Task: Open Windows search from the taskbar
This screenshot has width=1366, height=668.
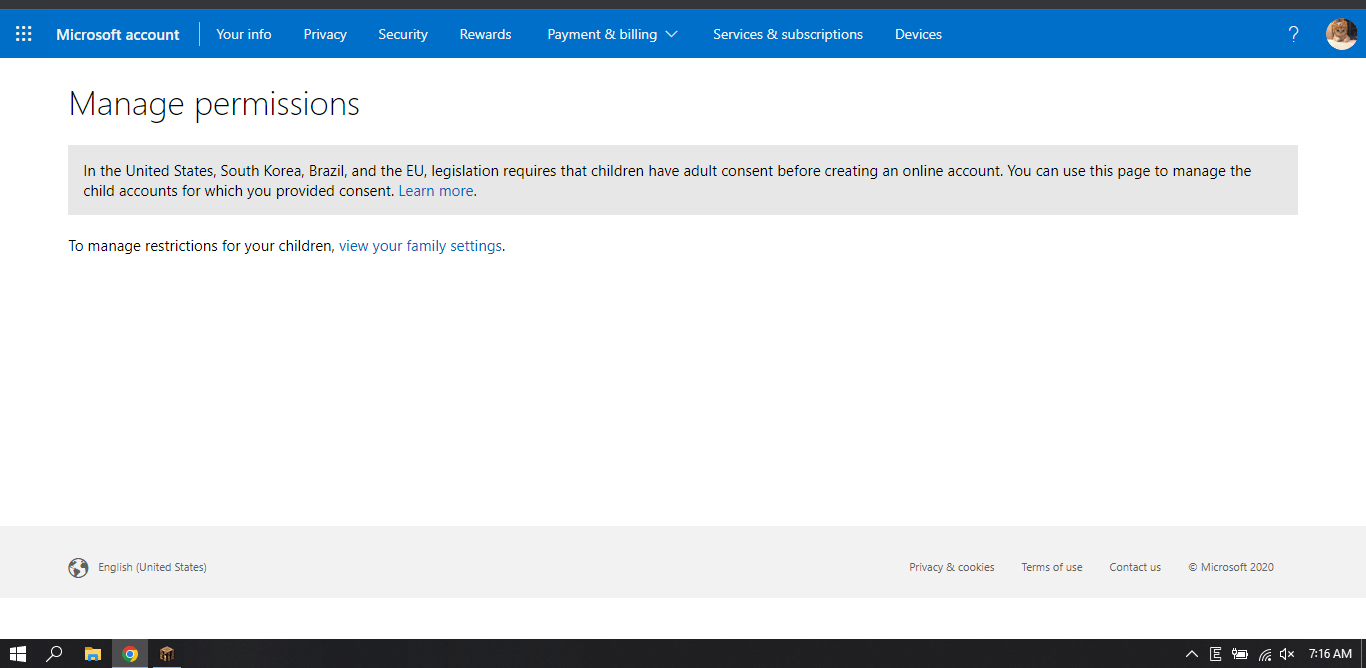Action: coord(55,654)
